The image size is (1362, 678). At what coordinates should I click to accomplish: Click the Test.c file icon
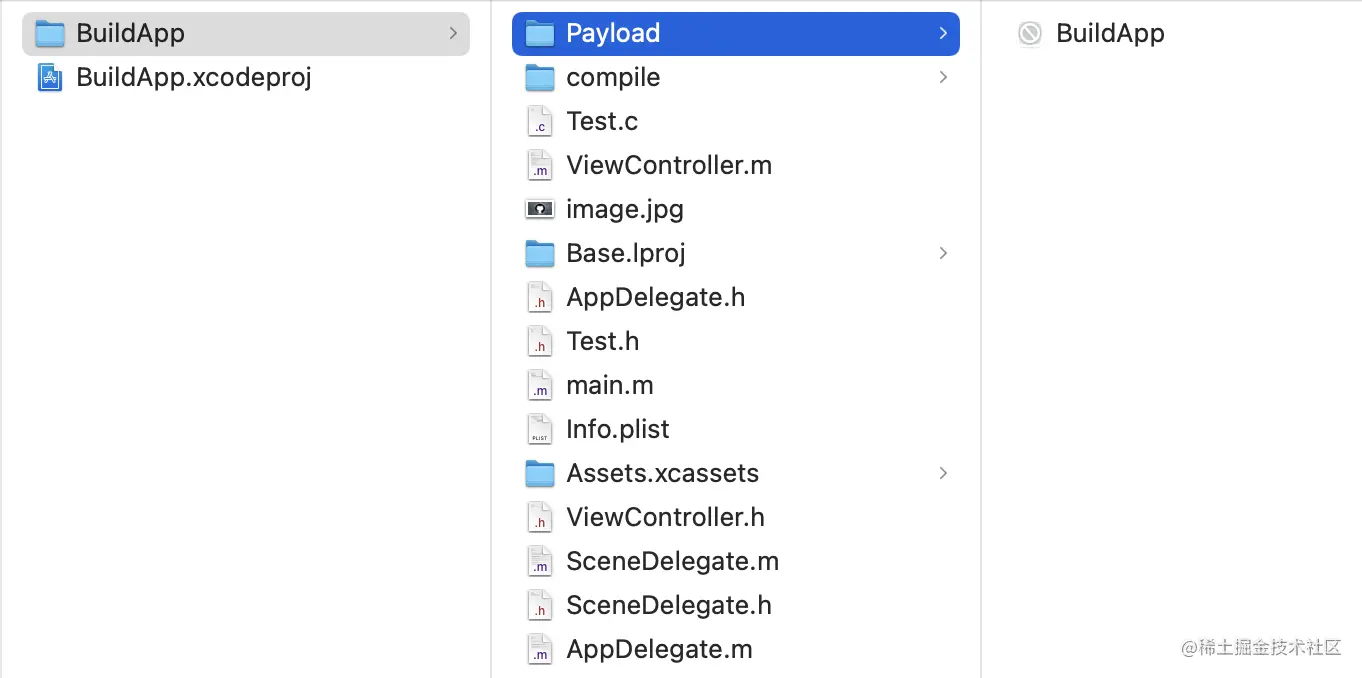tap(540, 121)
